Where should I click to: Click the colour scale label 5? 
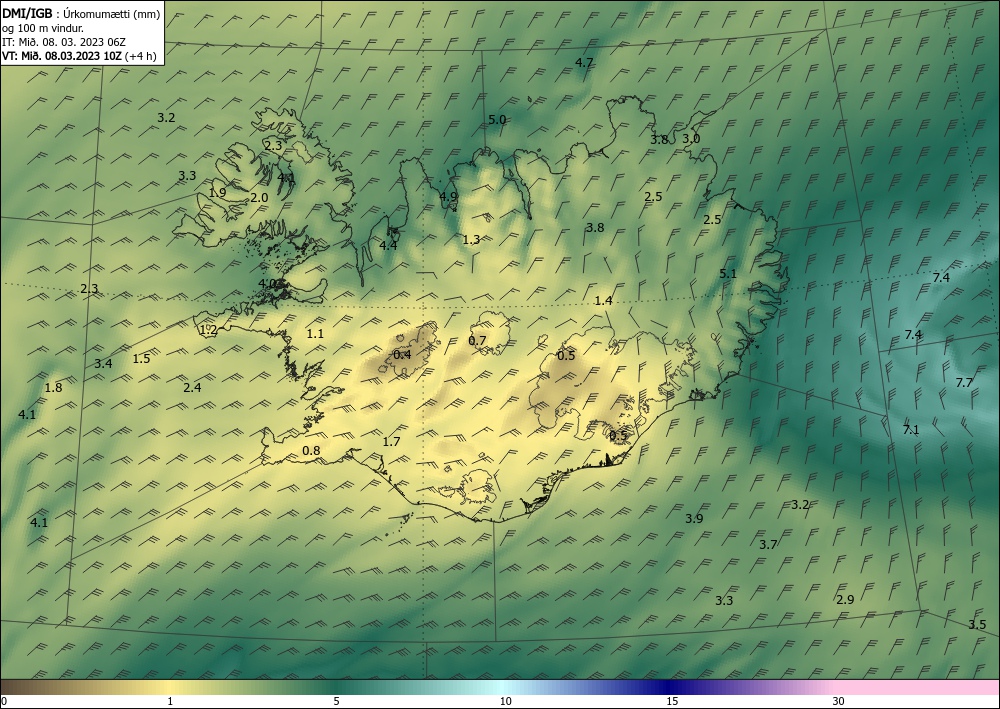tap(336, 701)
